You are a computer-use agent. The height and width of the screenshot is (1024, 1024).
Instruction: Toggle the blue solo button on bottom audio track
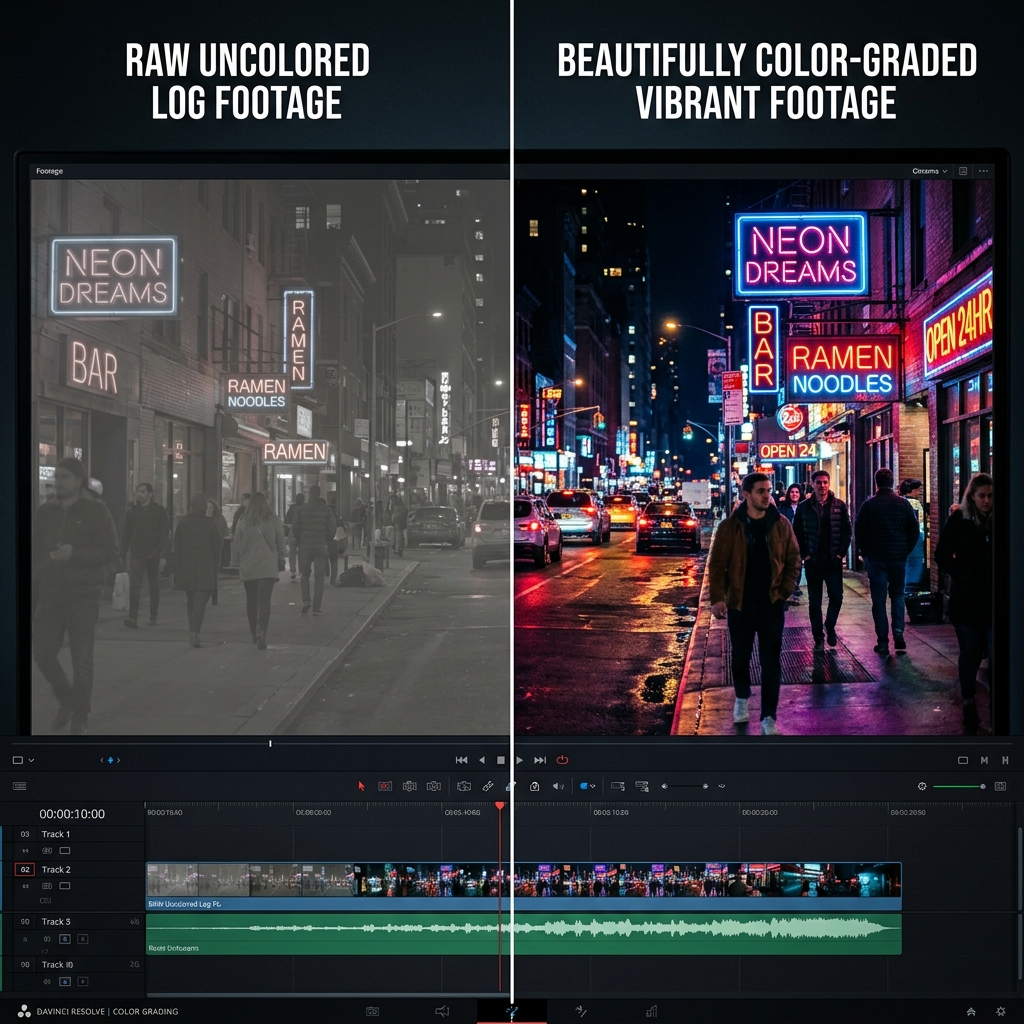(65, 981)
